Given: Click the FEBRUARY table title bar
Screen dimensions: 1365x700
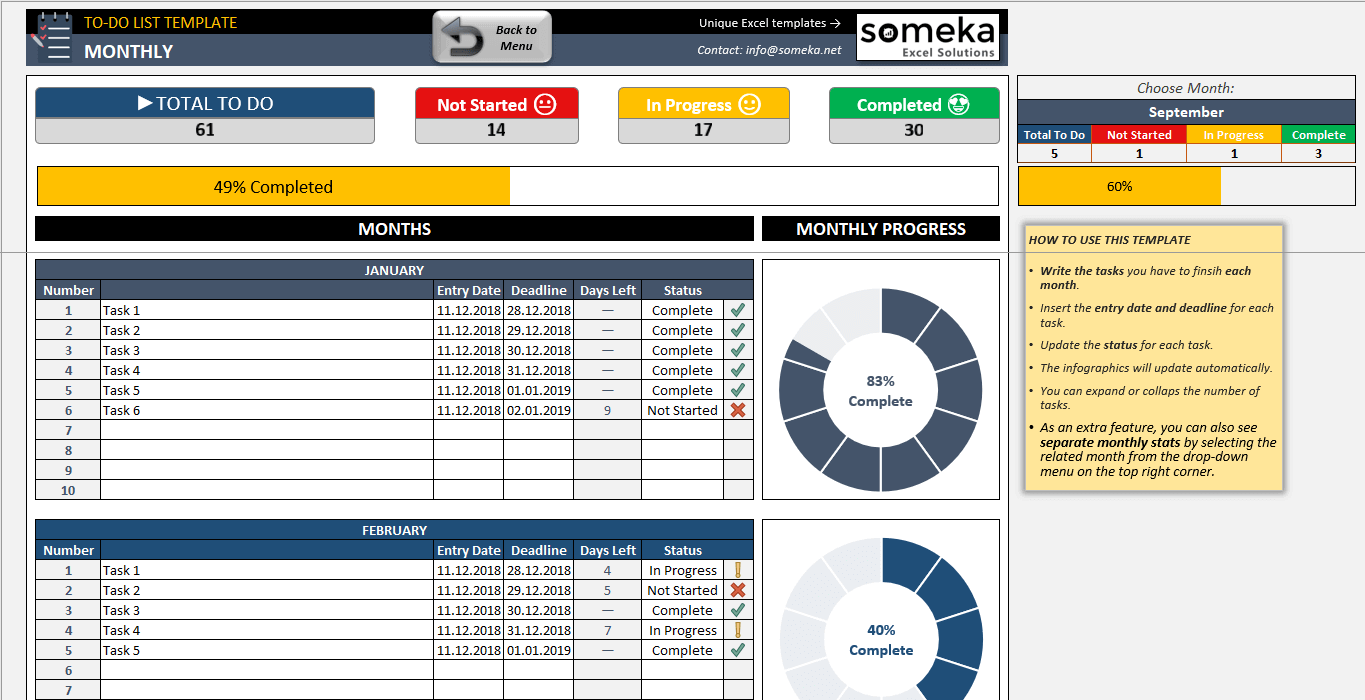Looking at the screenshot, I should coord(394,530).
